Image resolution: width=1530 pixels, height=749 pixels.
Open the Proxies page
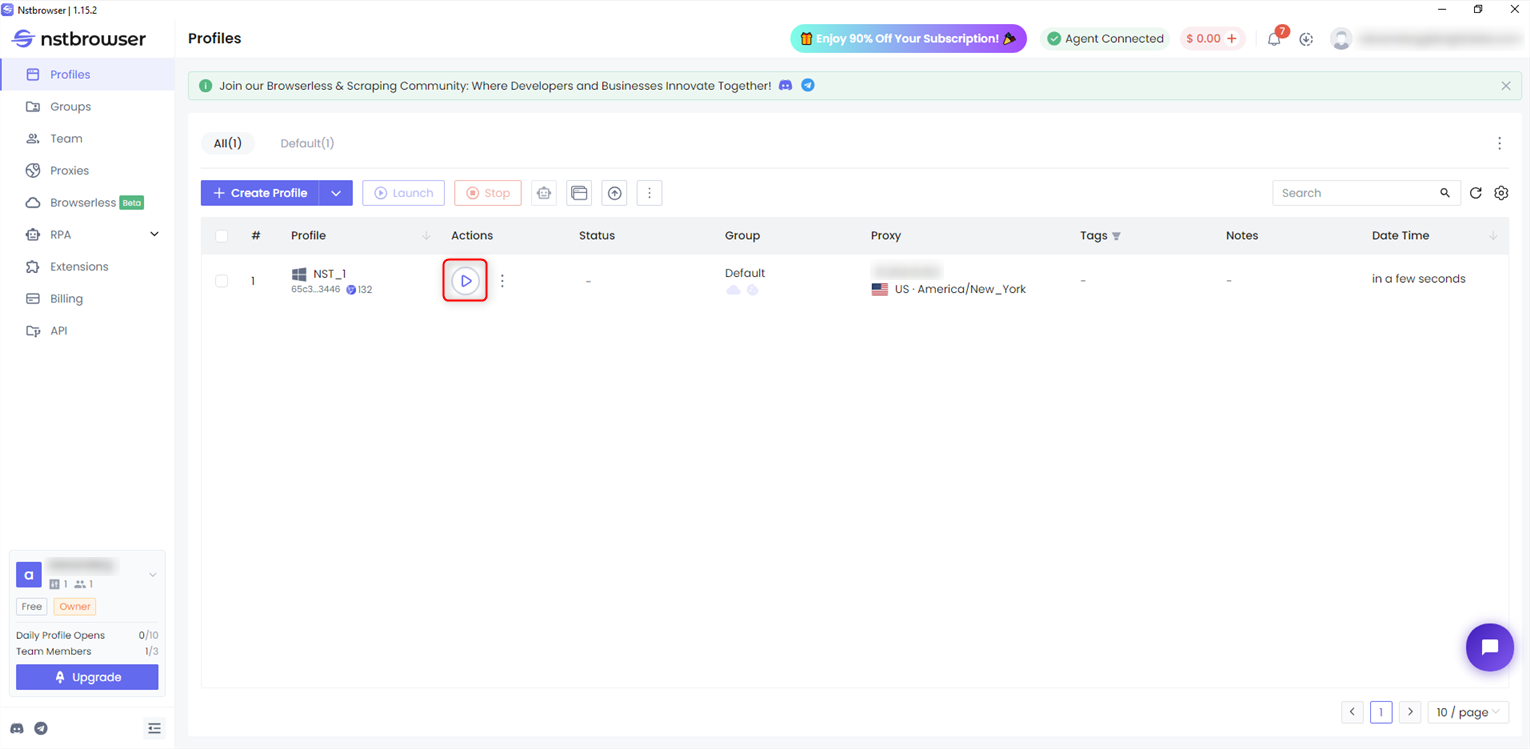(87, 170)
